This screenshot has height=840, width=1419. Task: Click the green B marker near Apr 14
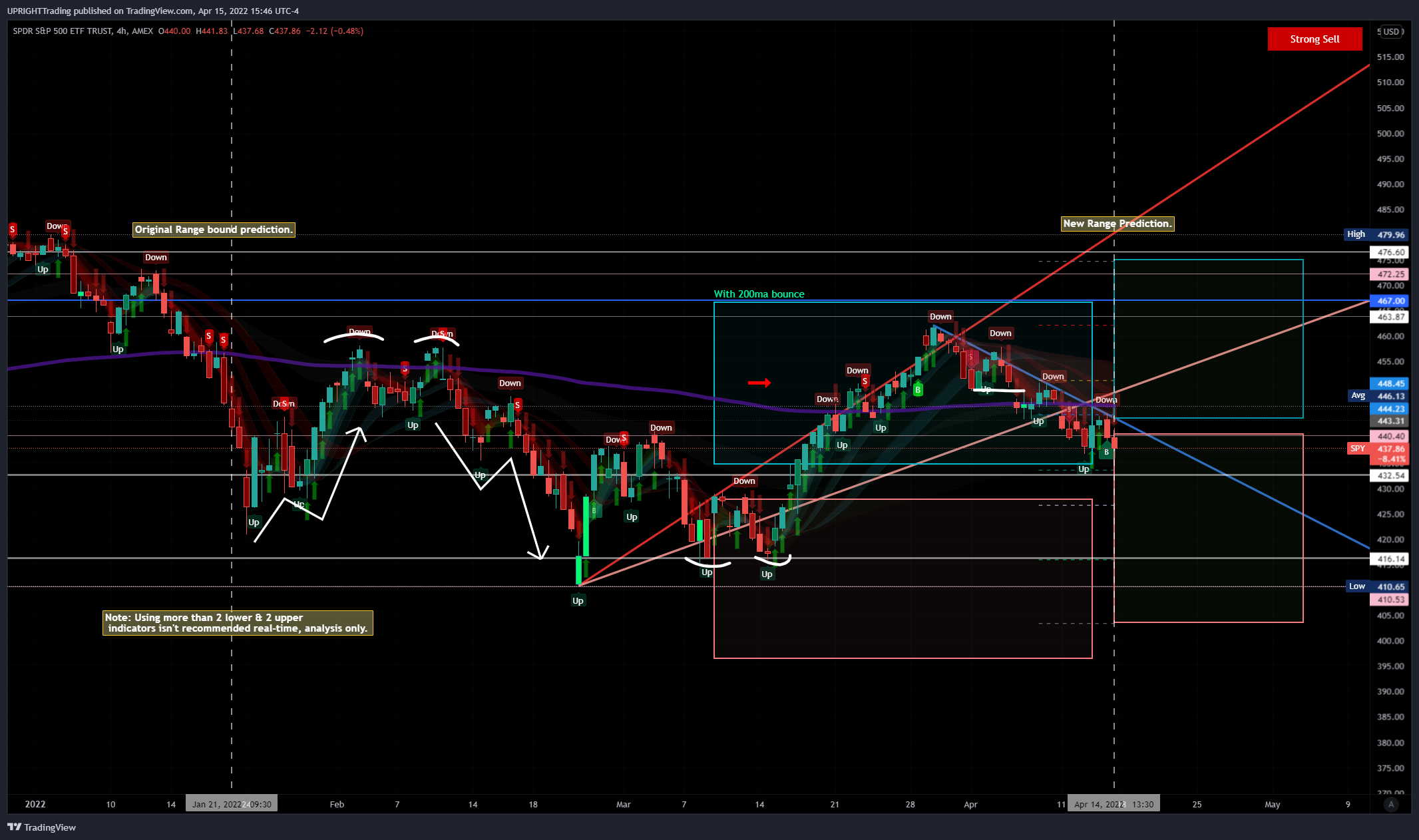coord(1106,453)
